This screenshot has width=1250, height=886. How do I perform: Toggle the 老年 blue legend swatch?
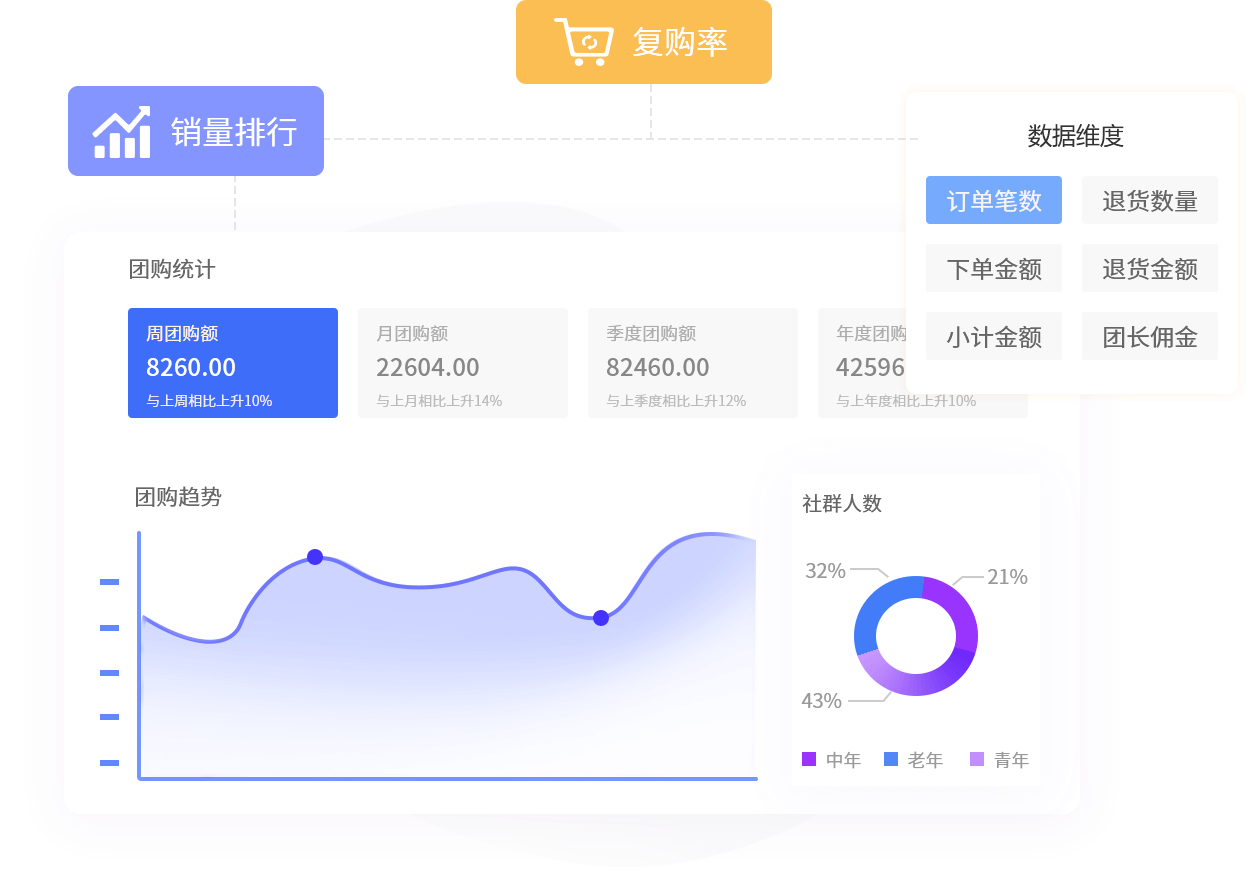coord(891,759)
